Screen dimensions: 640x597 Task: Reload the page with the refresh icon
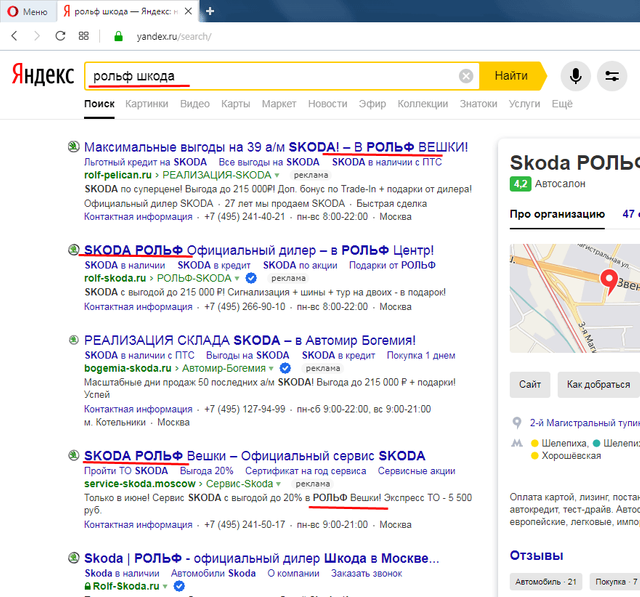(x=60, y=36)
